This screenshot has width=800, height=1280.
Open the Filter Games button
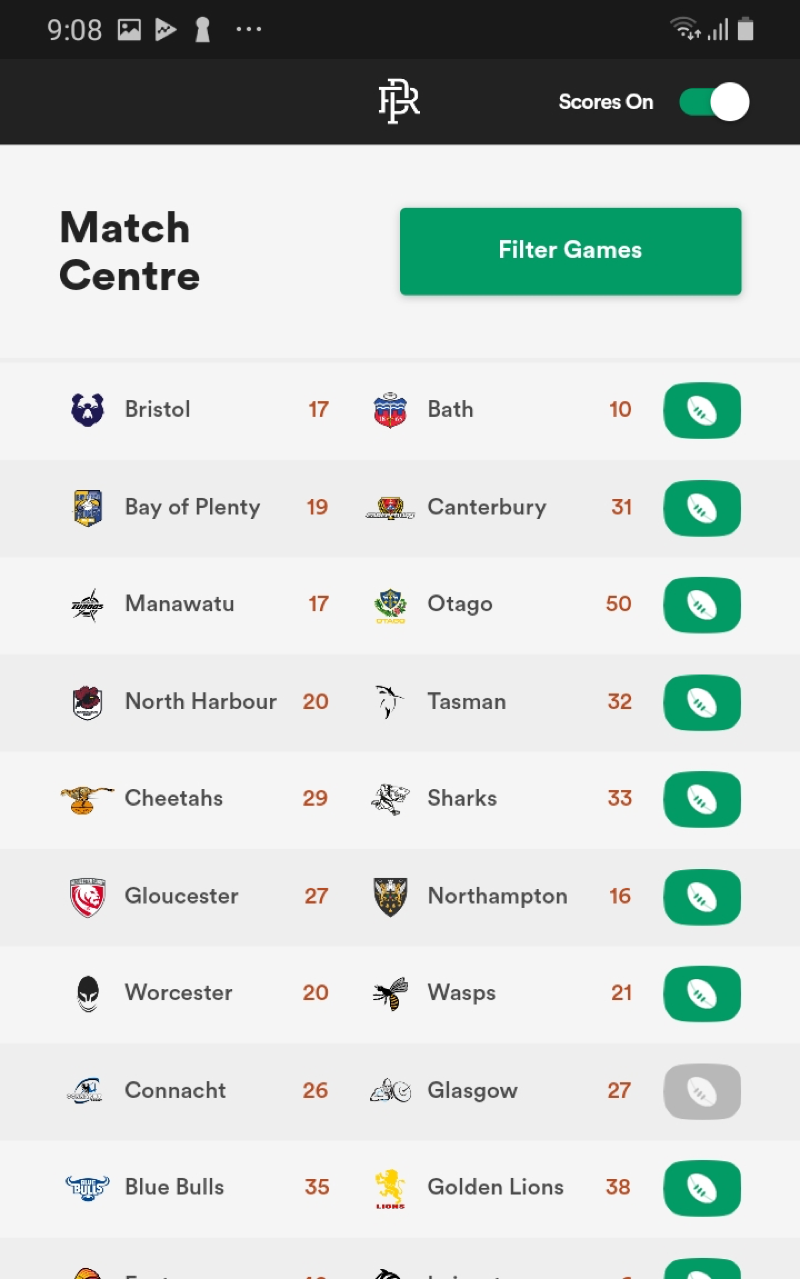(570, 251)
